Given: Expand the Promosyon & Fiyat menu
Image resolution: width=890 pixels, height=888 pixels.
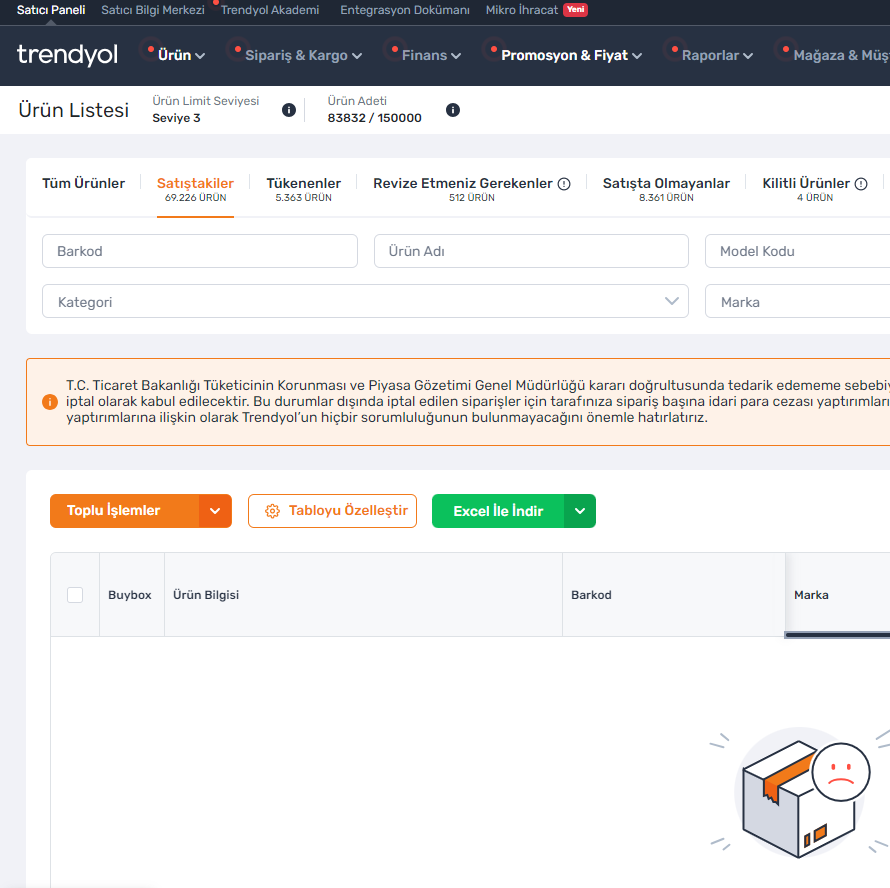Looking at the screenshot, I should click(571, 55).
